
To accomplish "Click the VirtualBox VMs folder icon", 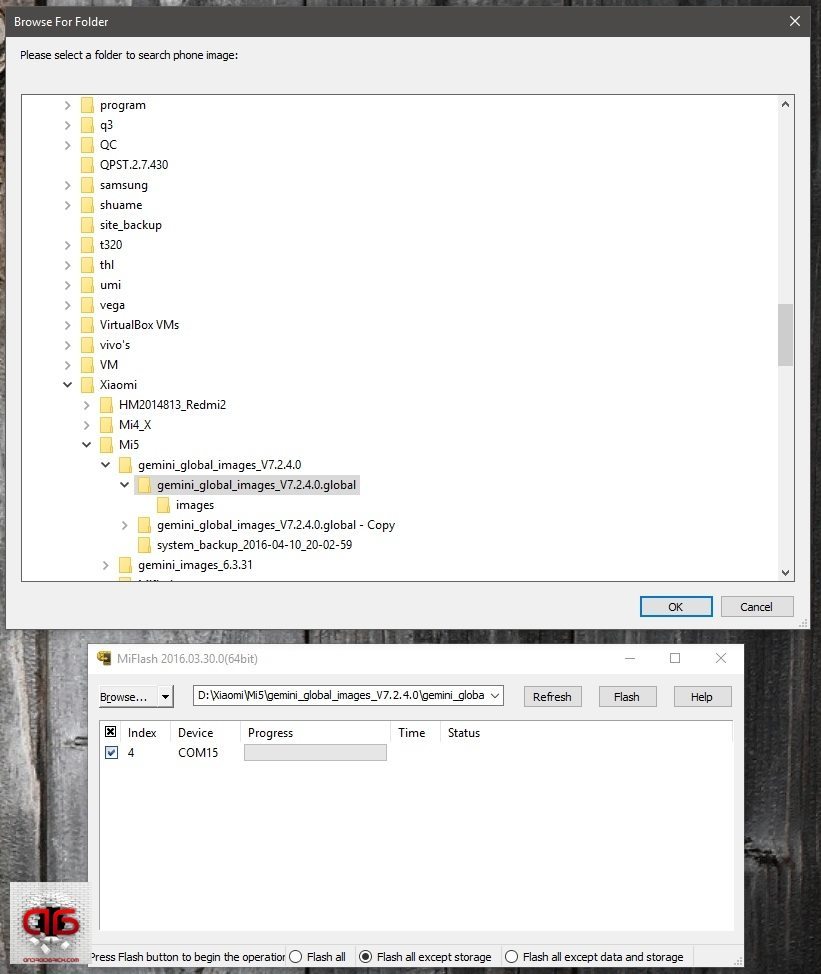I will (87, 325).
